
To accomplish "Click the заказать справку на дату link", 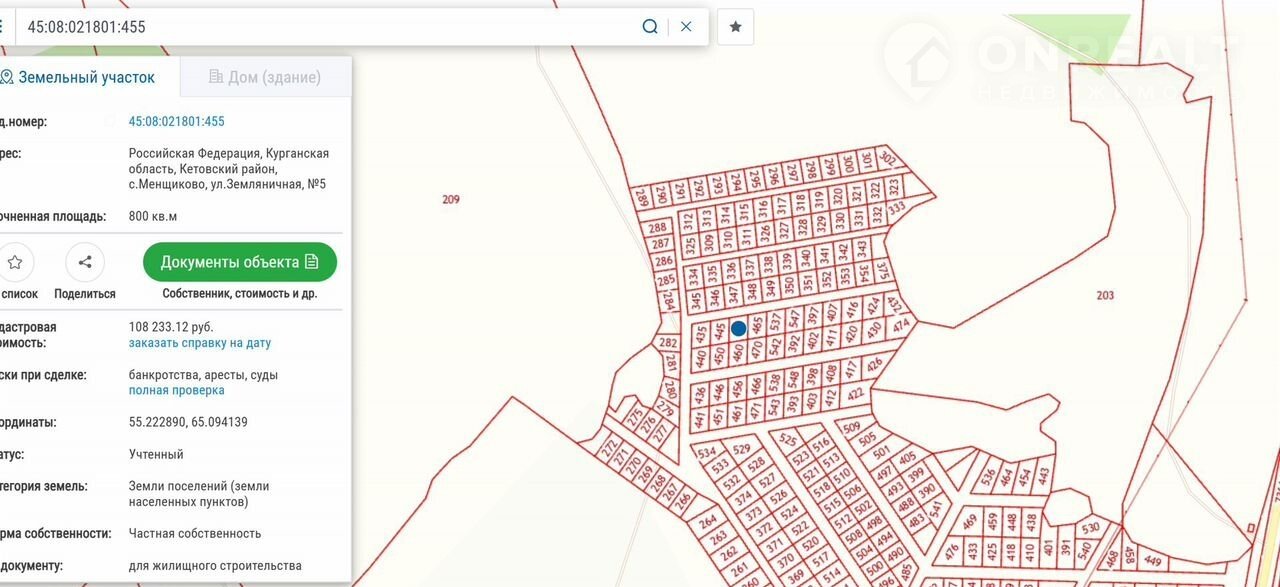I will pyautogui.click(x=199, y=343).
